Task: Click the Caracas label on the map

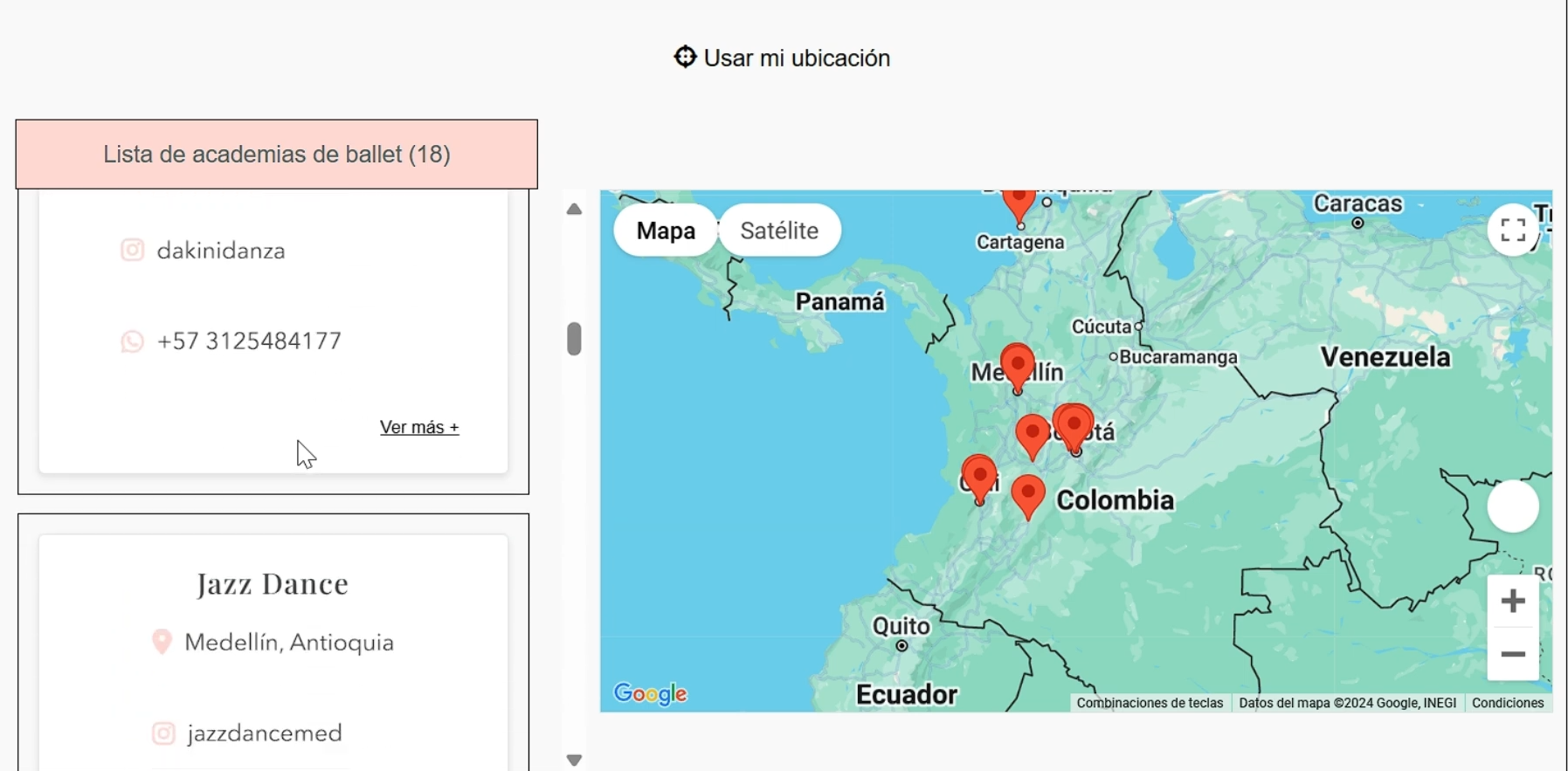Action: [x=1358, y=204]
